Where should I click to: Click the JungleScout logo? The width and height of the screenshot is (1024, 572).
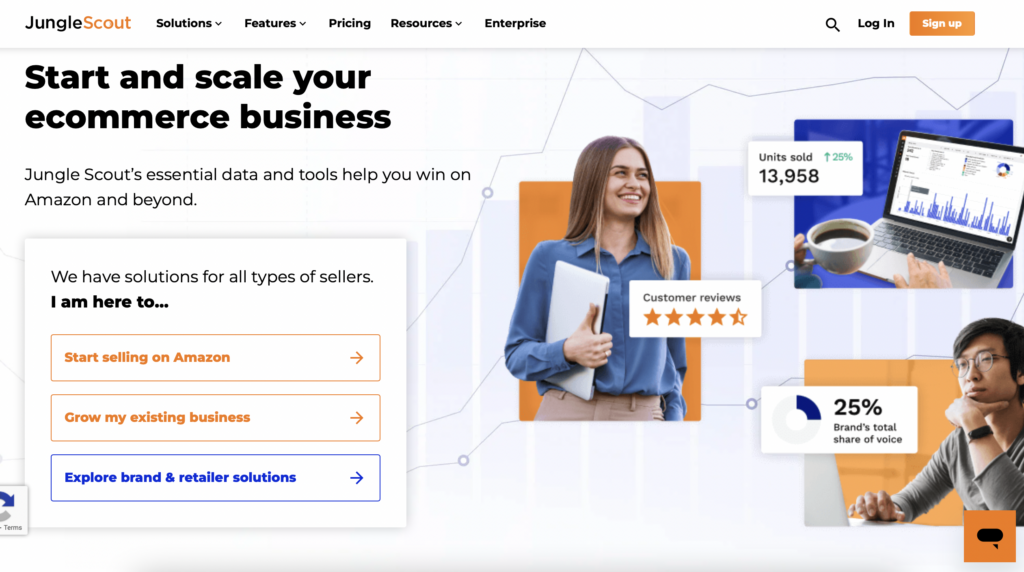pos(78,23)
